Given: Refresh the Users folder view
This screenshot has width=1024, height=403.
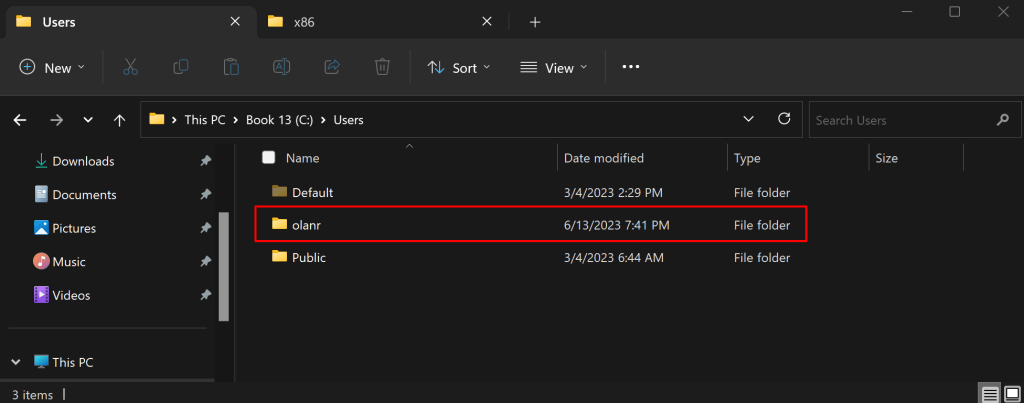Looking at the screenshot, I should point(784,120).
